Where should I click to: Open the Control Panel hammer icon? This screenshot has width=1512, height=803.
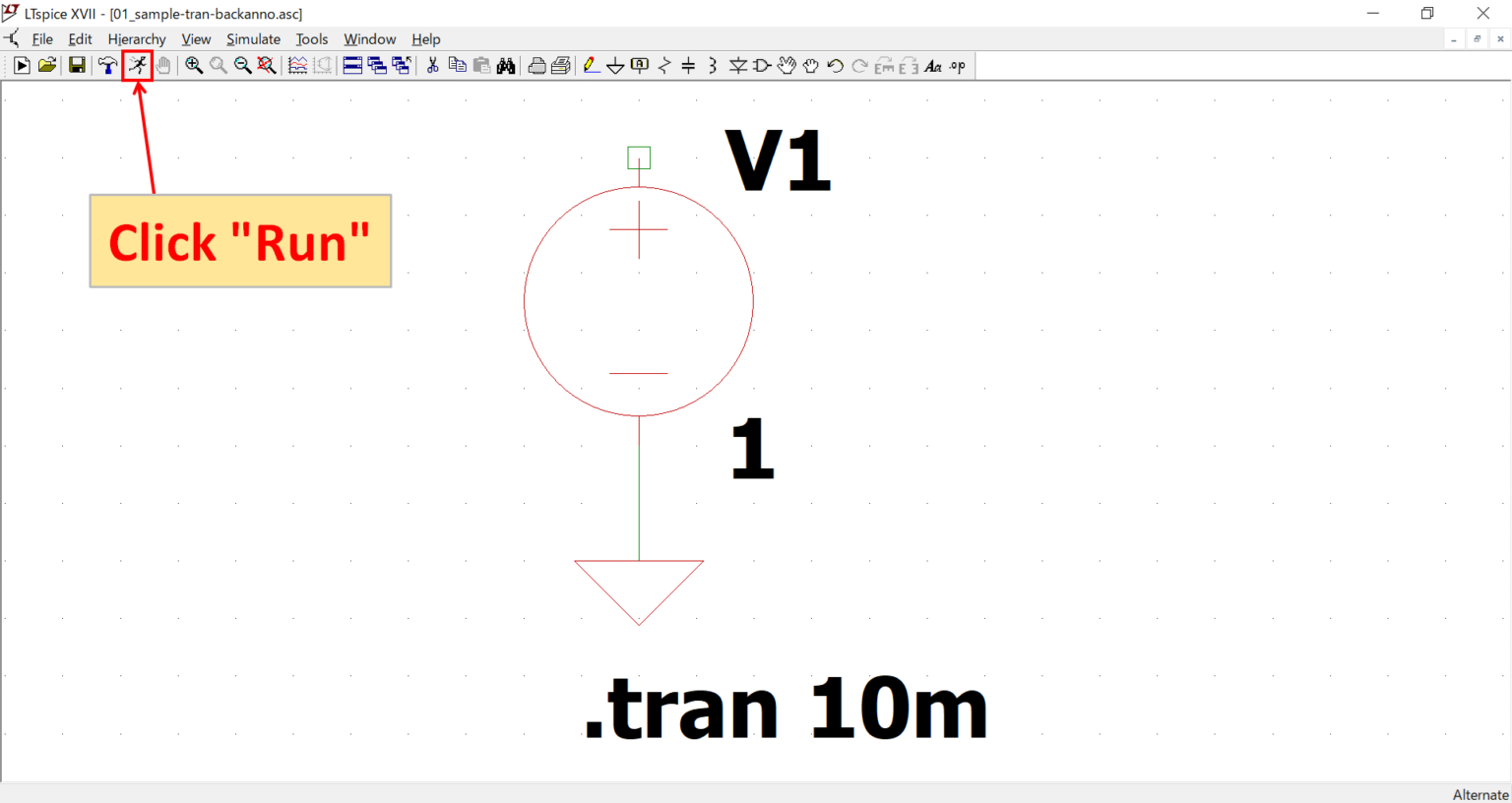107,65
